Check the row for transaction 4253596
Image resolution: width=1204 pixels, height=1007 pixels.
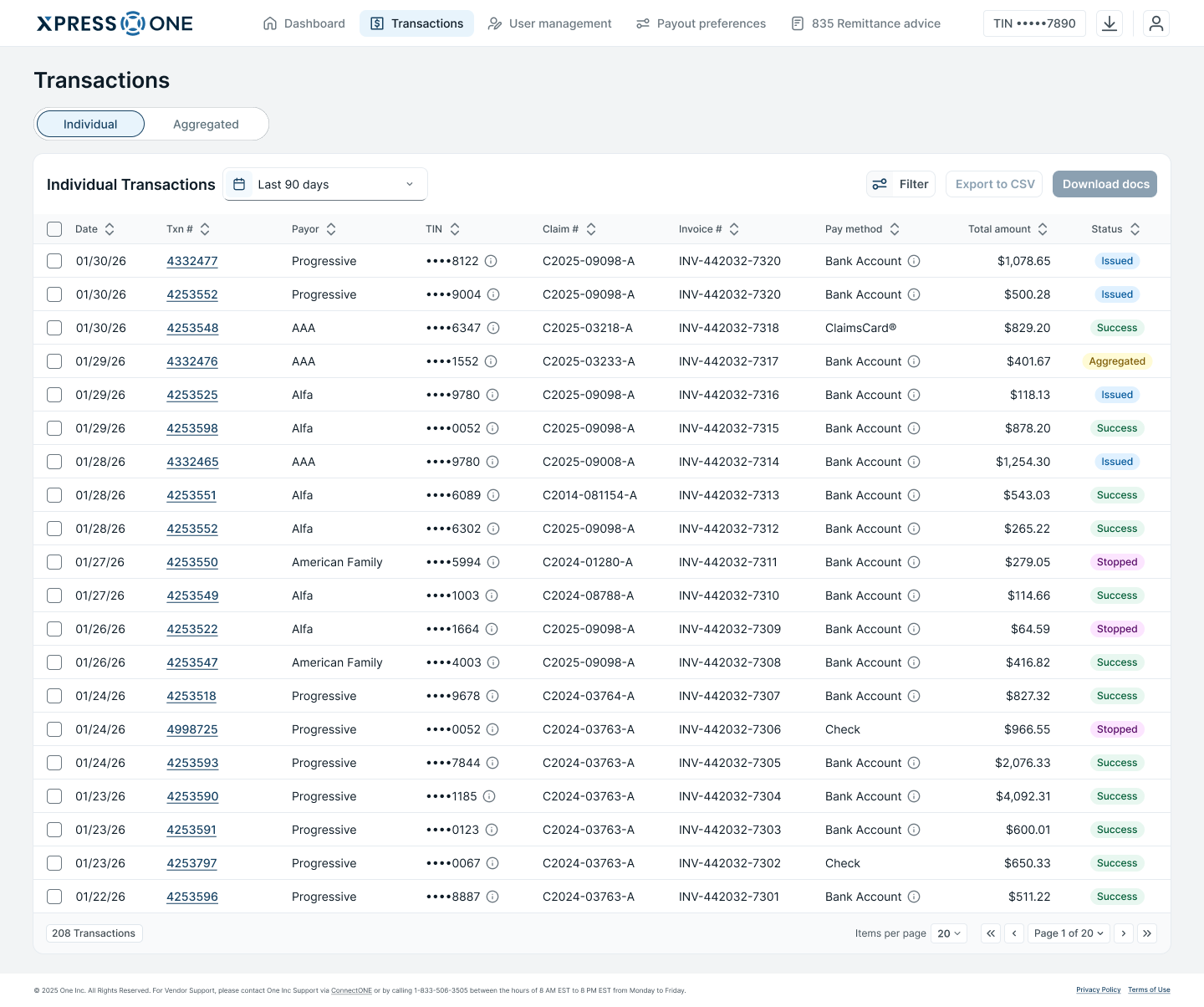[x=54, y=897]
